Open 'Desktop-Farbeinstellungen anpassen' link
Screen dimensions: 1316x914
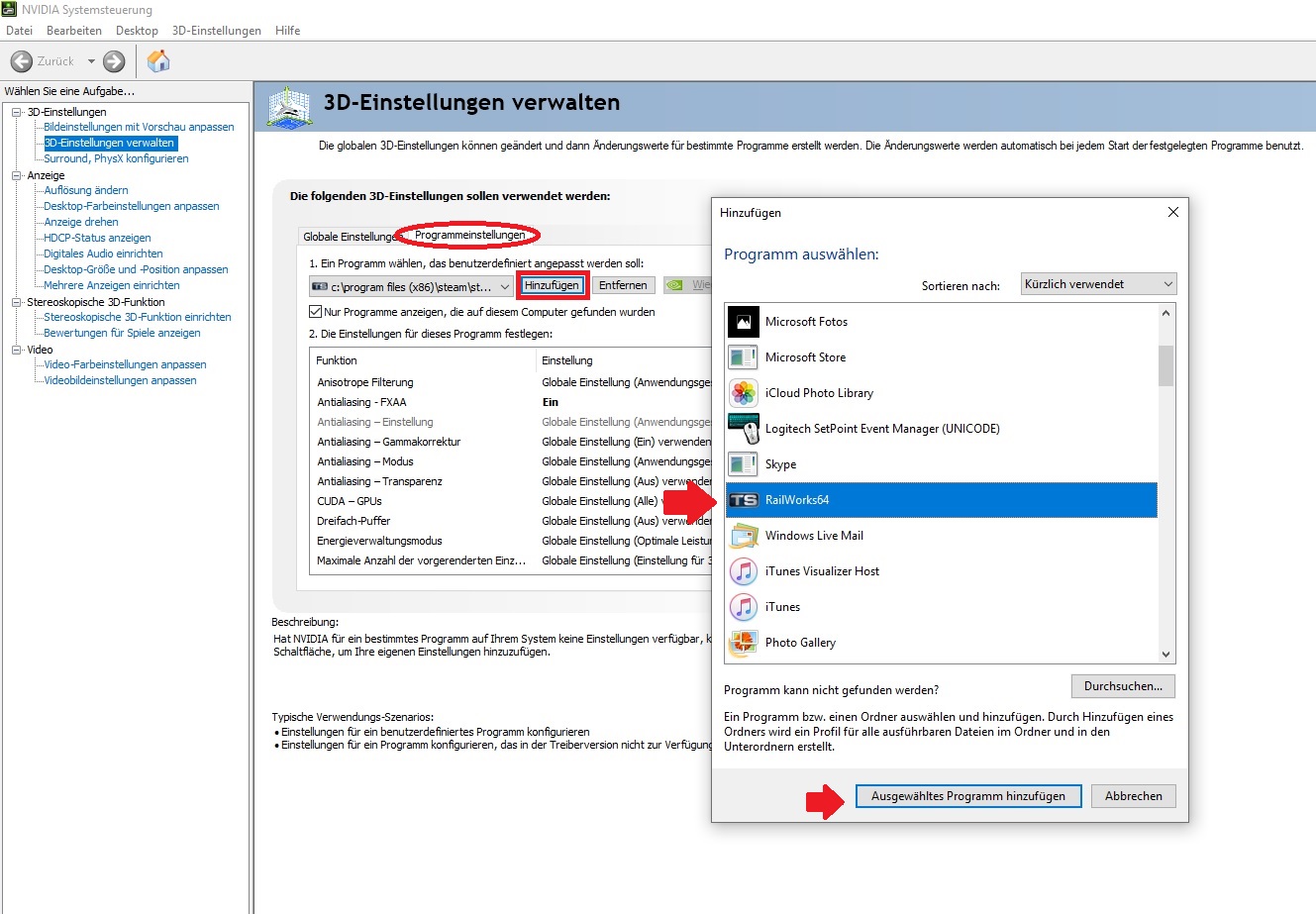(x=132, y=206)
